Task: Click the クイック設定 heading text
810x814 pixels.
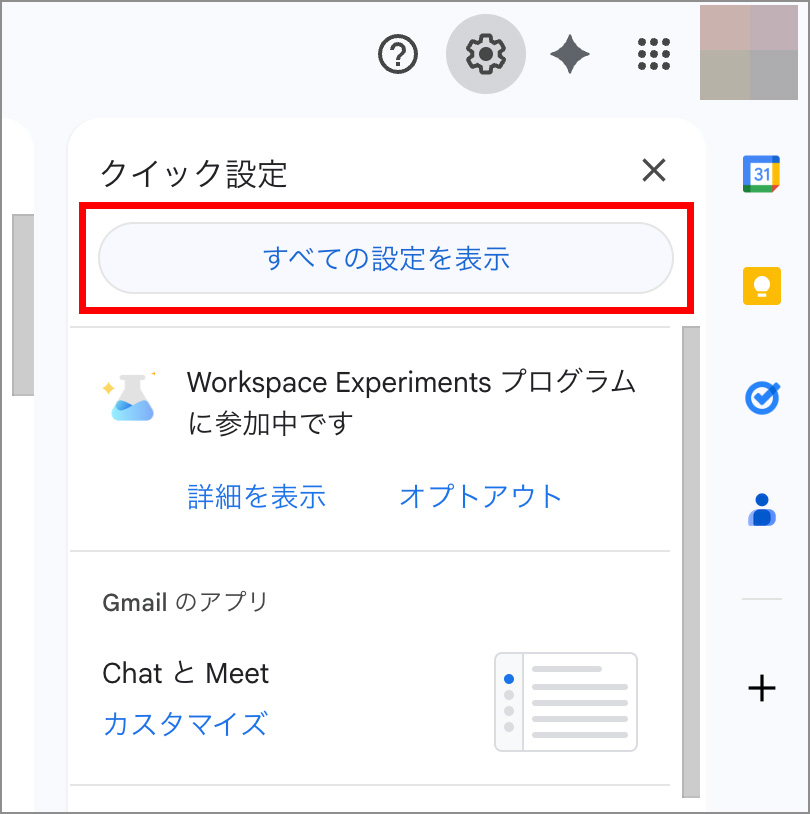Action: pyautogui.click(x=193, y=173)
